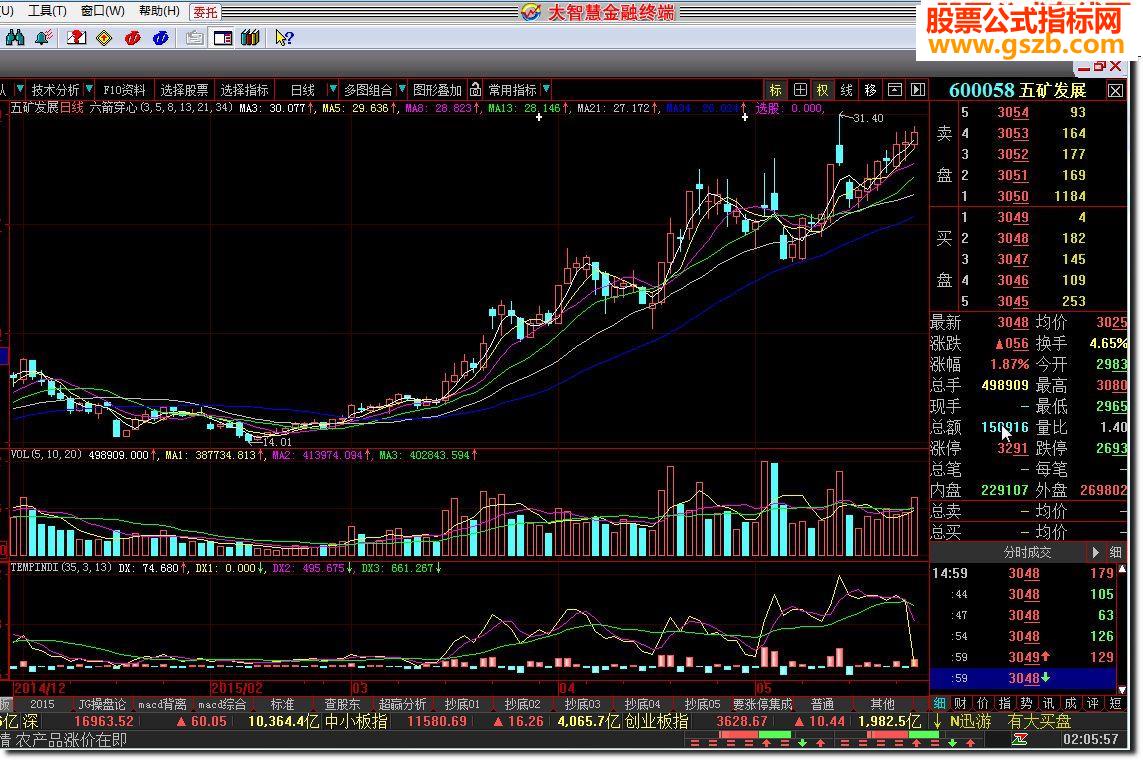Select the macd背离 indicator tab
The width and height of the screenshot is (1143, 760).
pos(162,704)
